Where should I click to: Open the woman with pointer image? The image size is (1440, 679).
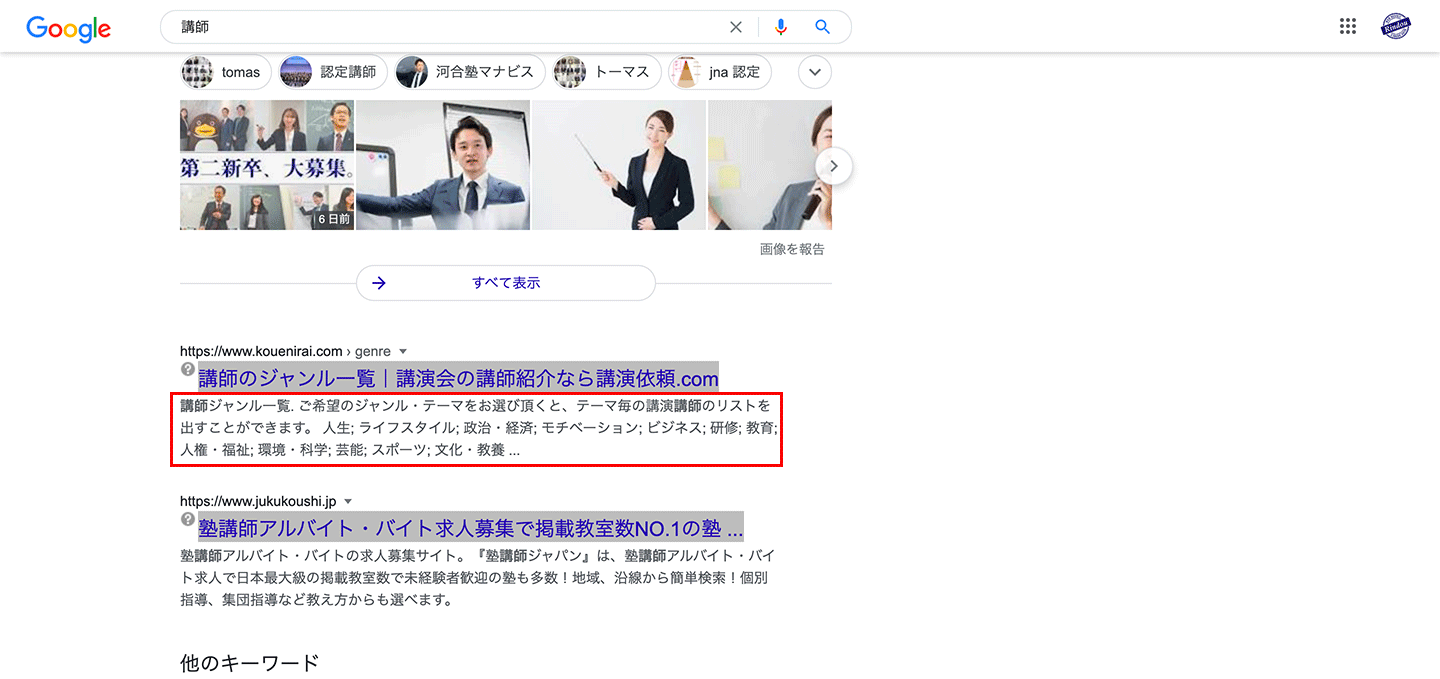619,165
